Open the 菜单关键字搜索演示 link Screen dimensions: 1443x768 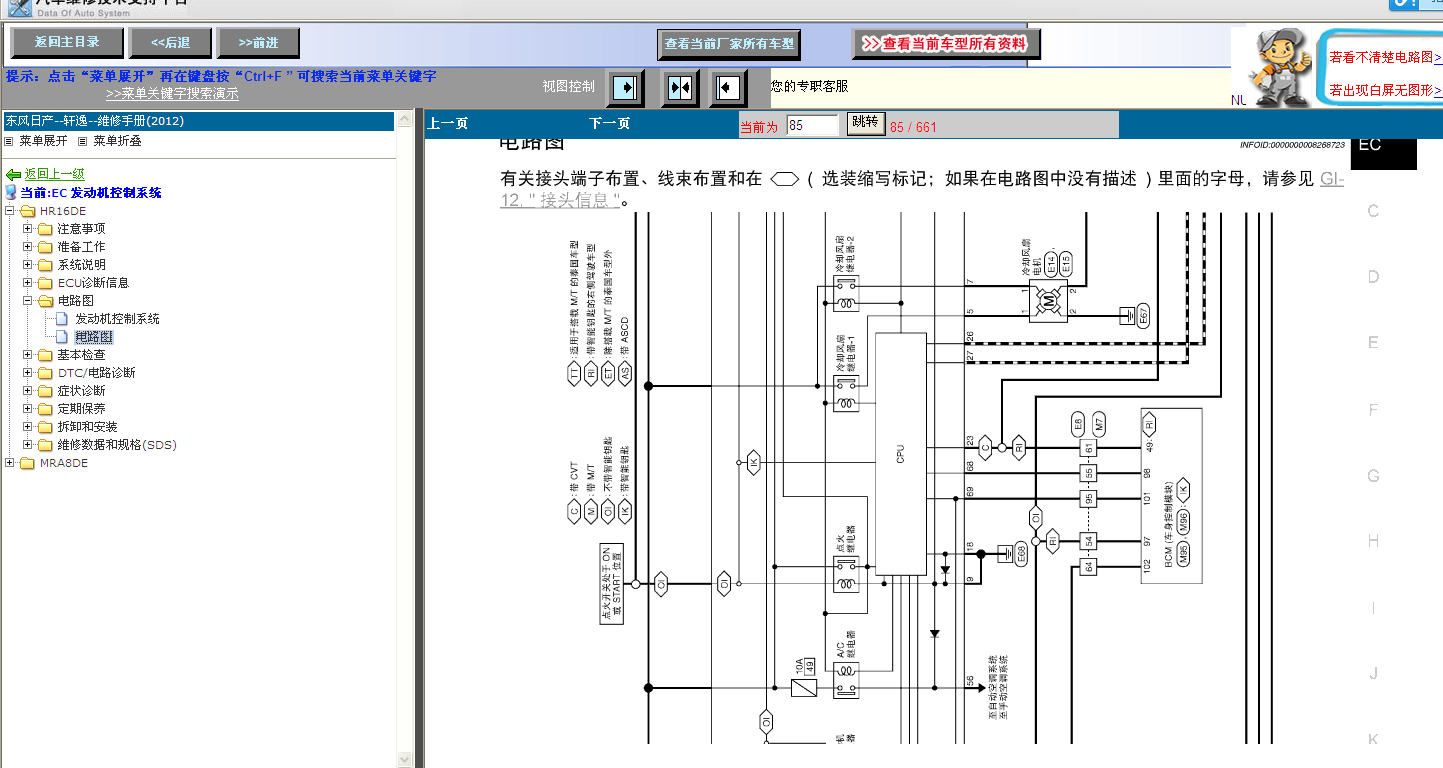tap(172, 94)
